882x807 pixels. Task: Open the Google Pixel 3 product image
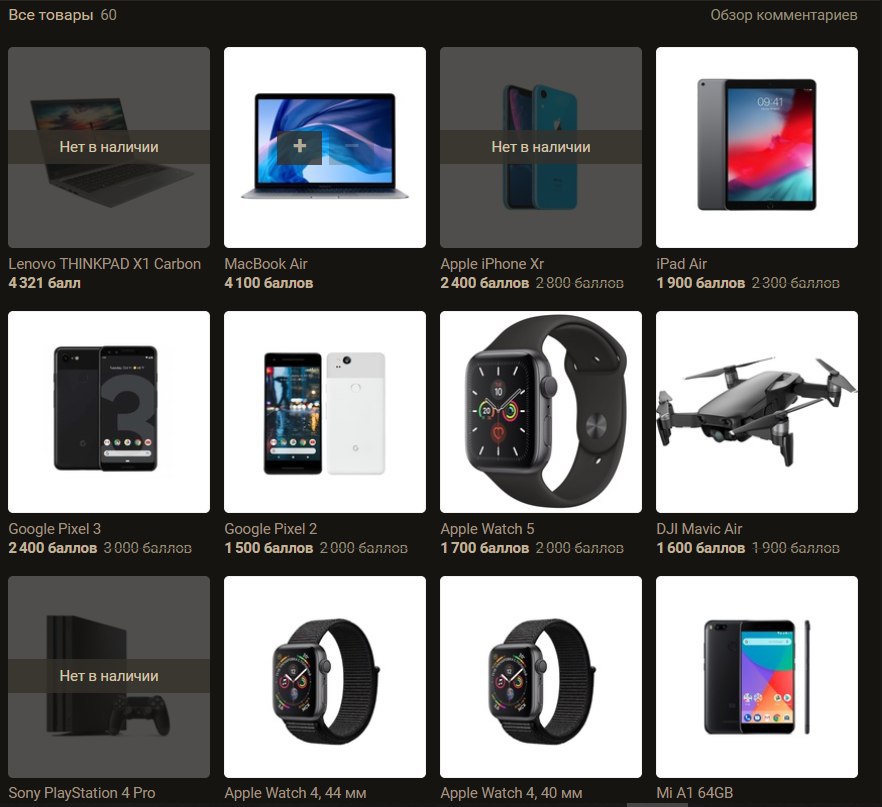tap(109, 412)
